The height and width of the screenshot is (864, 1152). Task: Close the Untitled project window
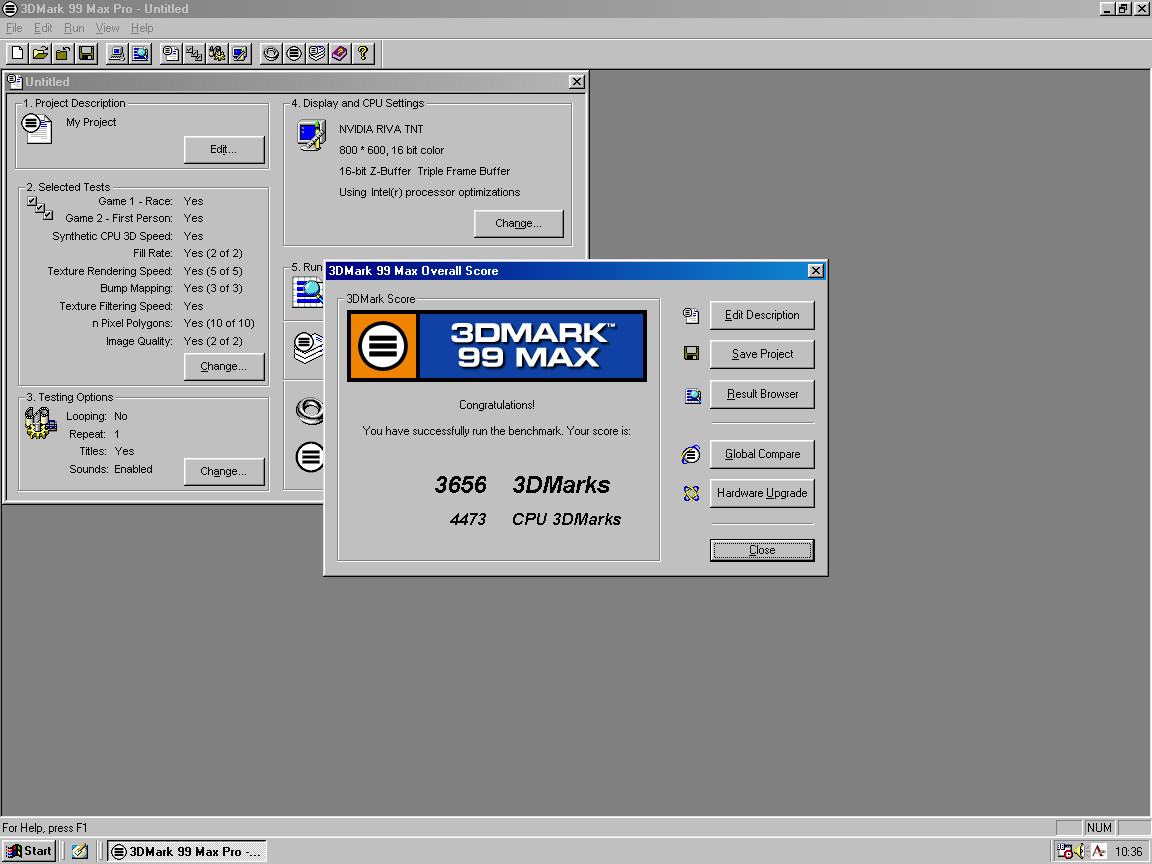tap(577, 82)
